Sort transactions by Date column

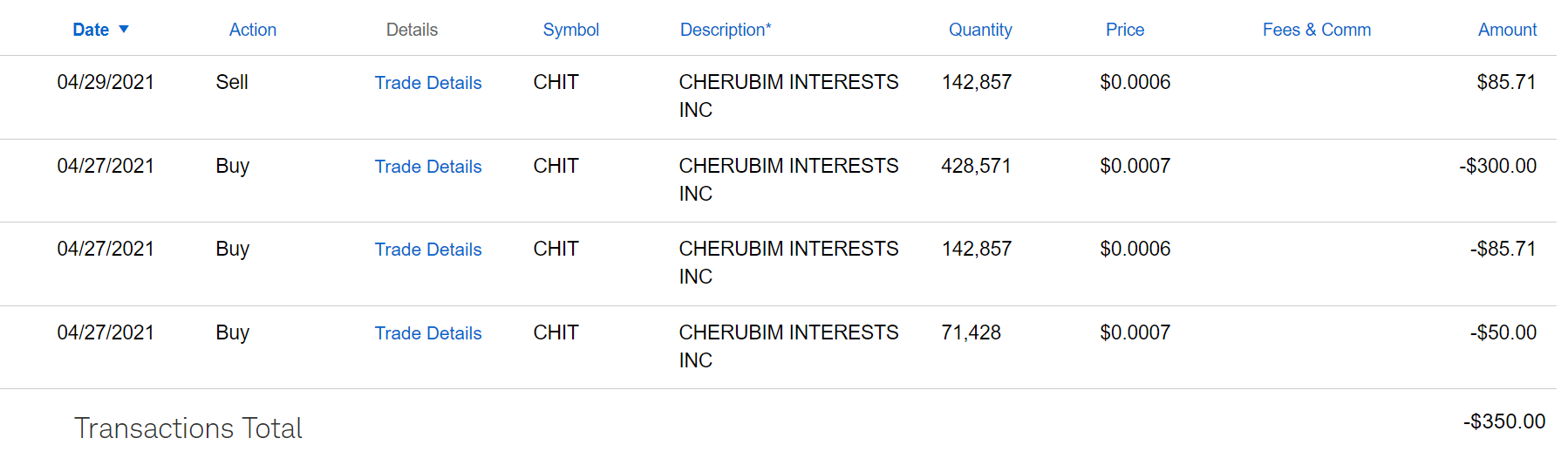point(91,30)
